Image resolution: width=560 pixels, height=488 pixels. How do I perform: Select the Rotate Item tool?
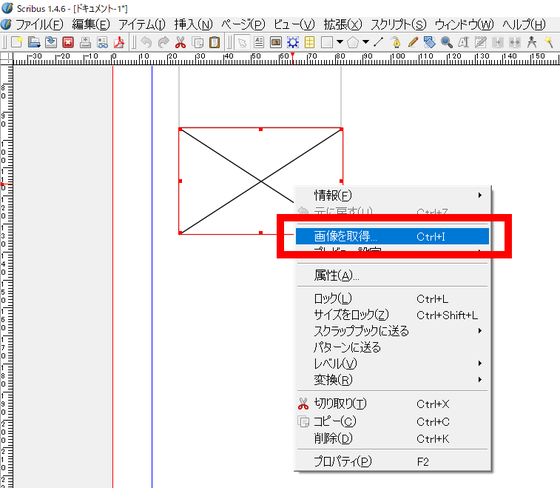click(429, 43)
